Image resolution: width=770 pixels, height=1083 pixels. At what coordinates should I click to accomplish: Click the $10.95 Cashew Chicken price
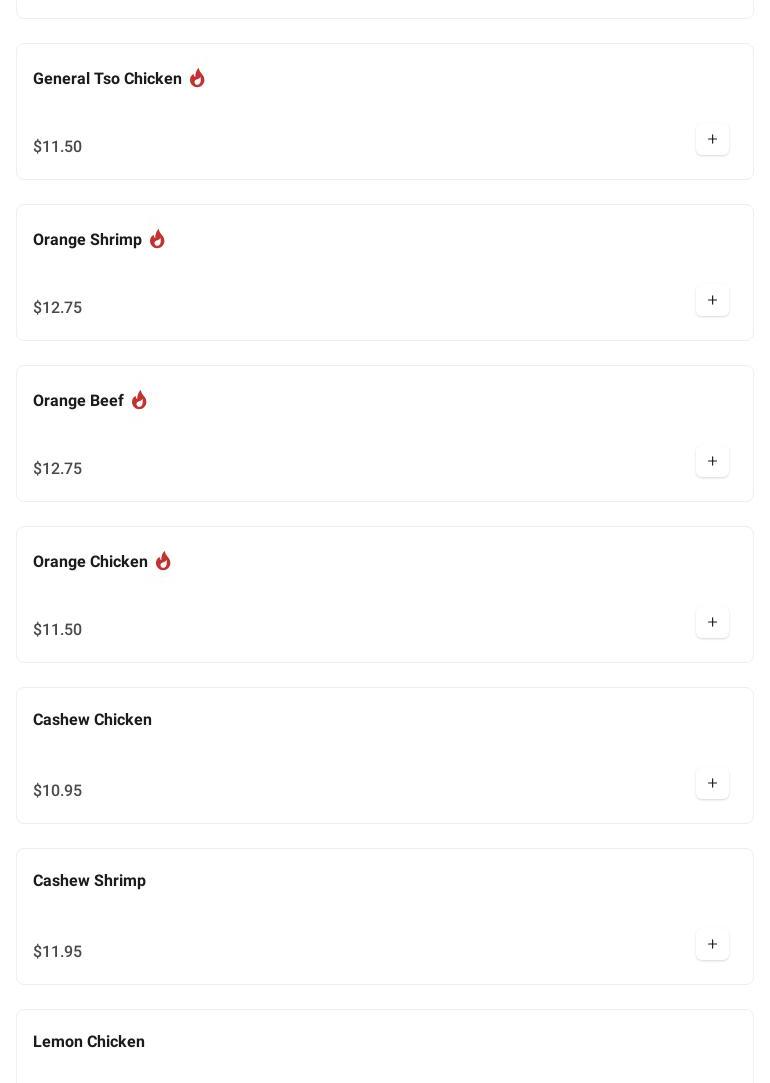click(x=57, y=791)
